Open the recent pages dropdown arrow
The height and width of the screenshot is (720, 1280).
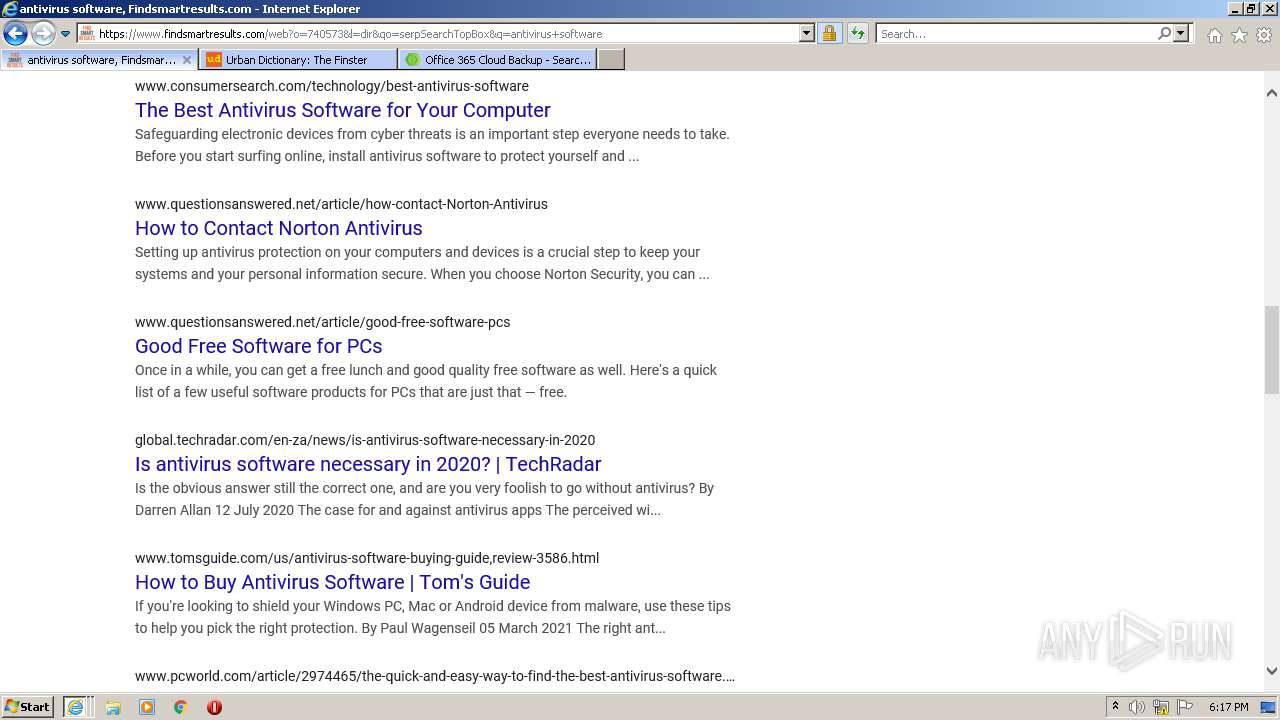[66, 34]
